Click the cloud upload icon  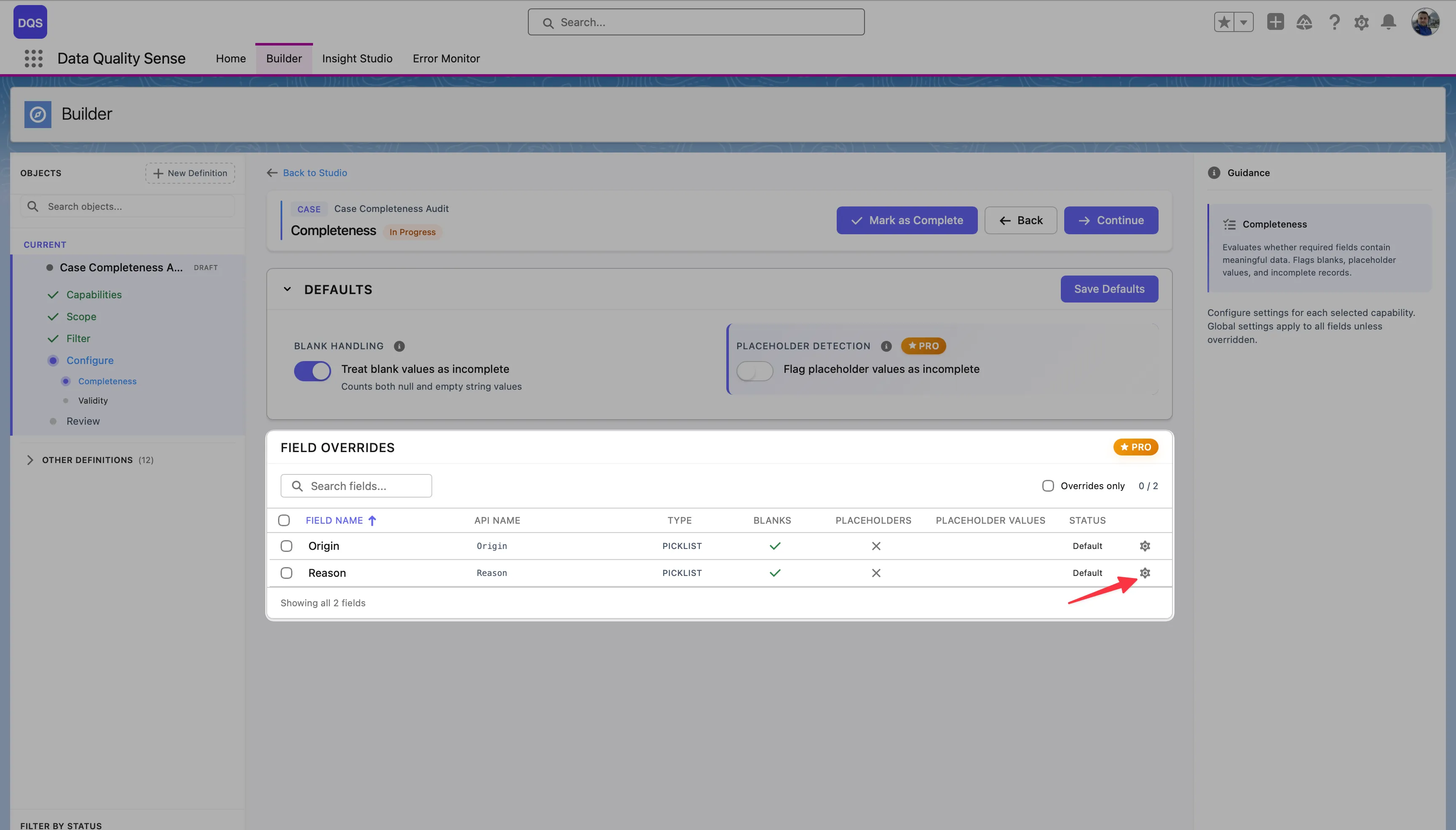click(x=1305, y=21)
